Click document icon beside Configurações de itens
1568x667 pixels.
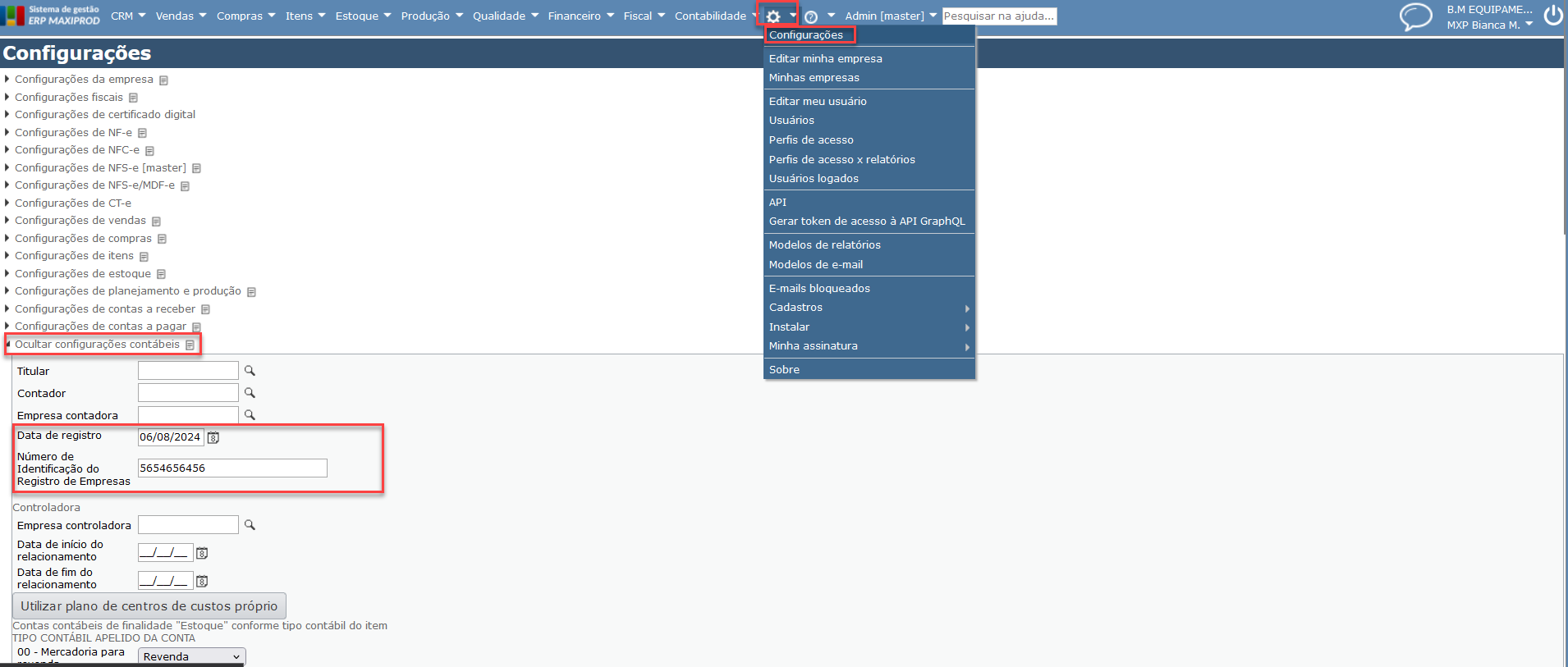144,257
